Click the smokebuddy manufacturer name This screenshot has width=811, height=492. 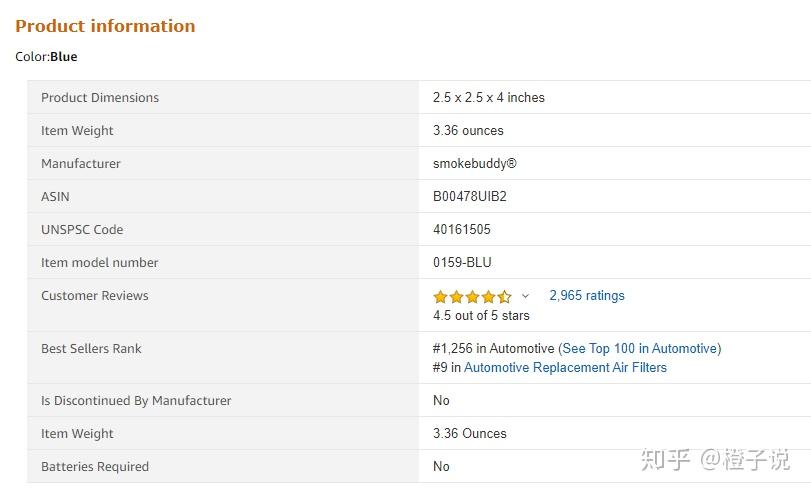point(474,163)
